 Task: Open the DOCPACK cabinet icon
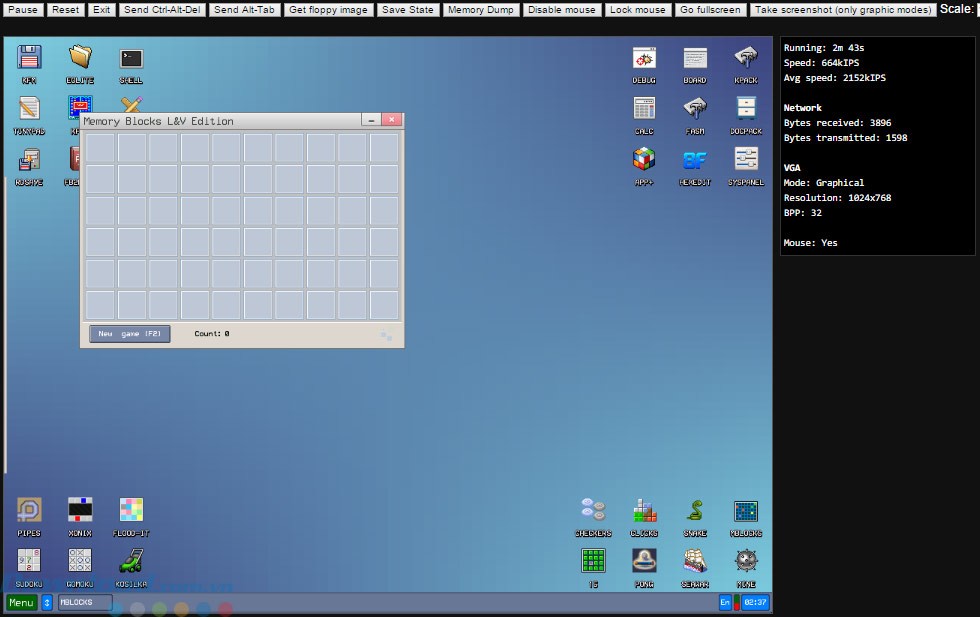point(746,109)
